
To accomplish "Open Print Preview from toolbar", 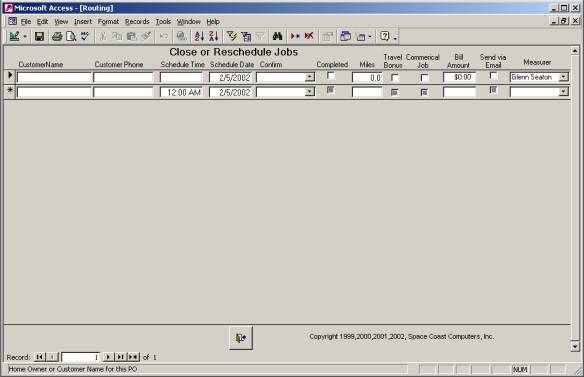I will click(71, 36).
